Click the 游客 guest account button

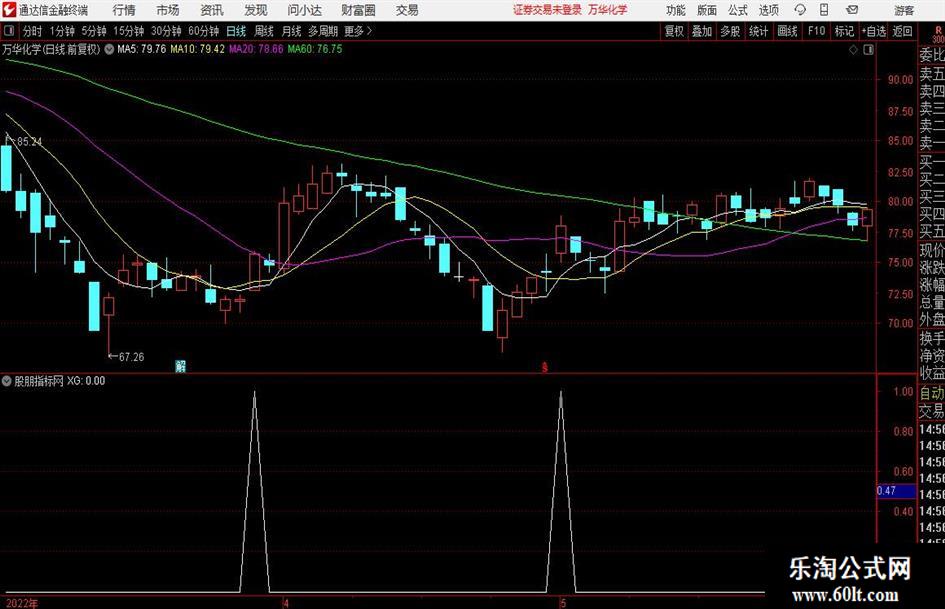point(903,10)
